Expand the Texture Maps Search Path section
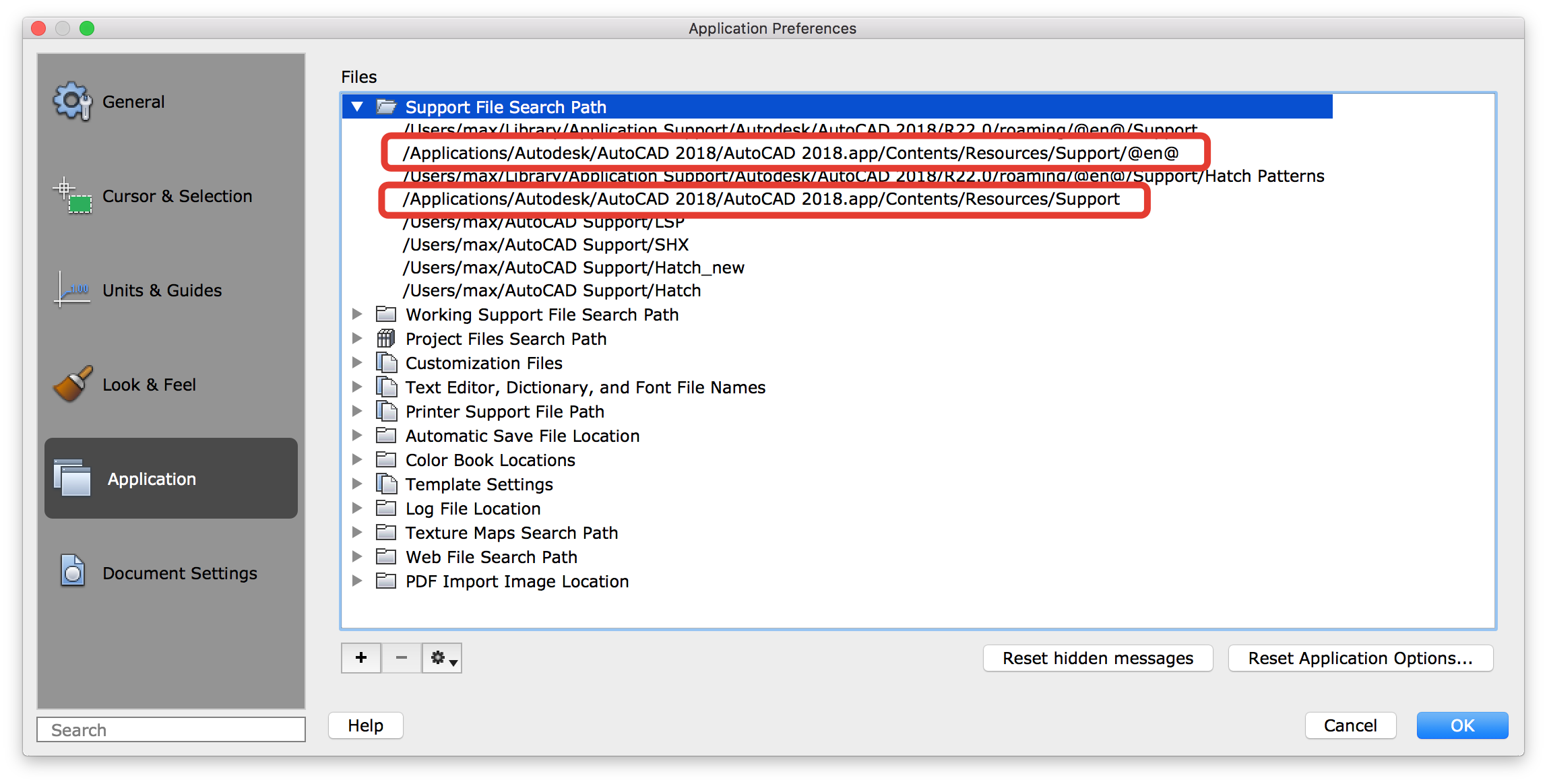The width and height of the screenshot is (1547, 784). point(357,532)
